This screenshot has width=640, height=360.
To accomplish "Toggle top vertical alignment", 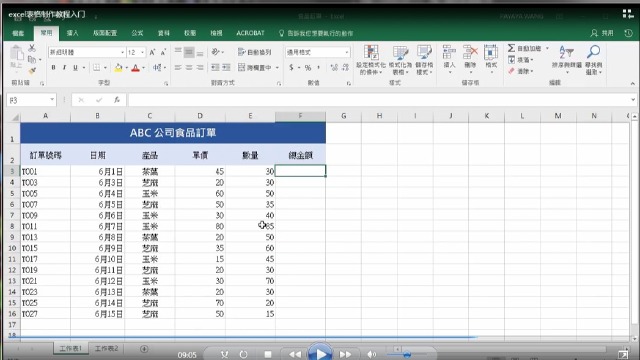I will coord(178,52).
